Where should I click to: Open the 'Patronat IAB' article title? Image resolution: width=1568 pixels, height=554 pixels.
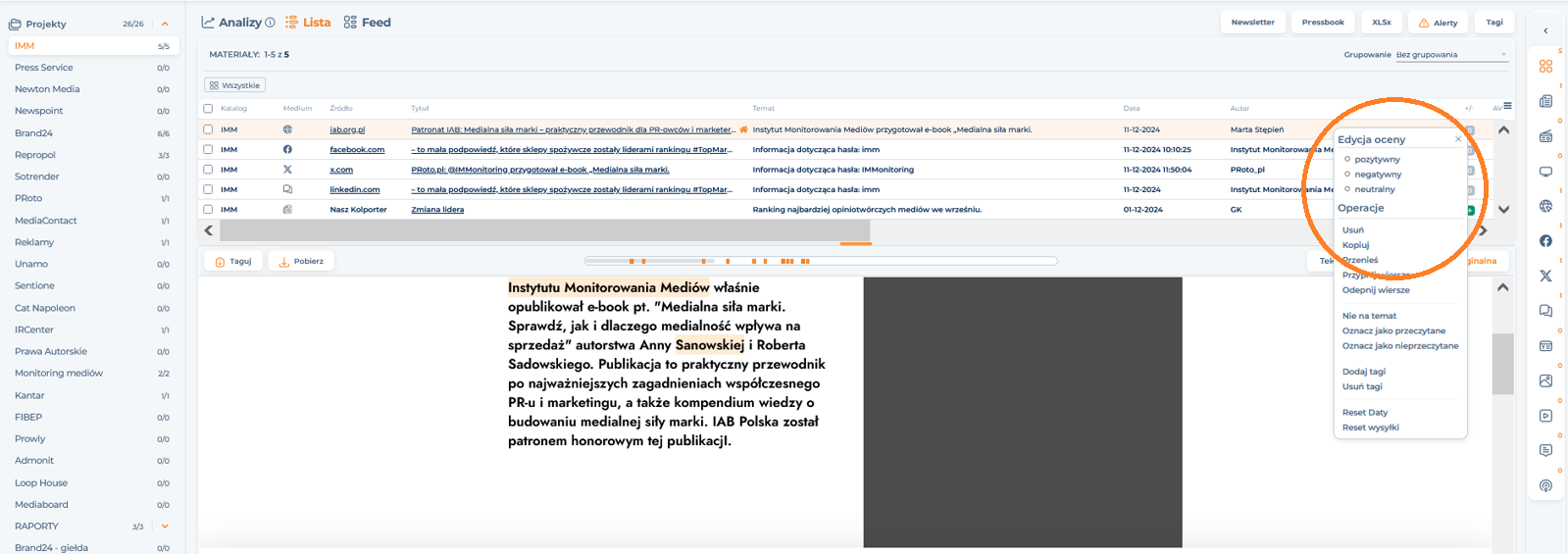(x=573, y=129)
